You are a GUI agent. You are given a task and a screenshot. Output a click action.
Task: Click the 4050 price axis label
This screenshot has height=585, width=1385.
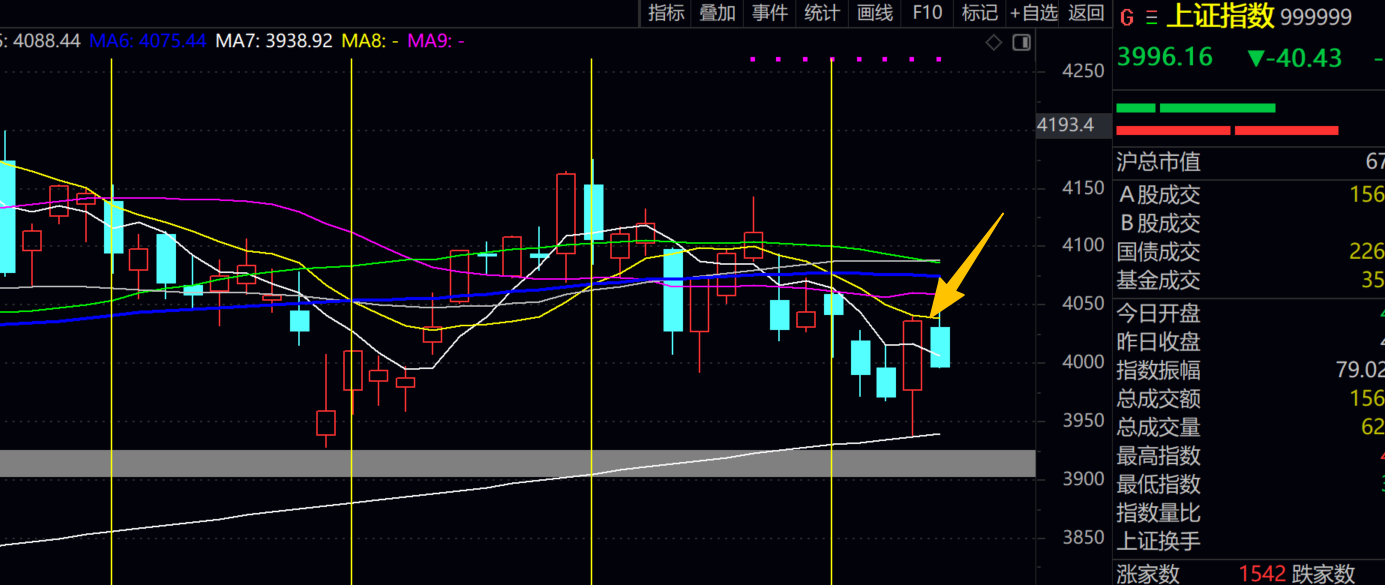1083,304
